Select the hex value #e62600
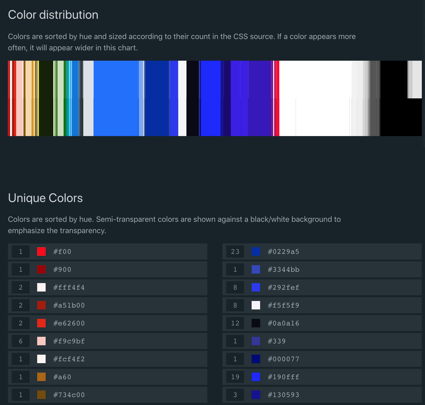The width and height of the screenshot is (425, 405). click(x=69, y=323)
